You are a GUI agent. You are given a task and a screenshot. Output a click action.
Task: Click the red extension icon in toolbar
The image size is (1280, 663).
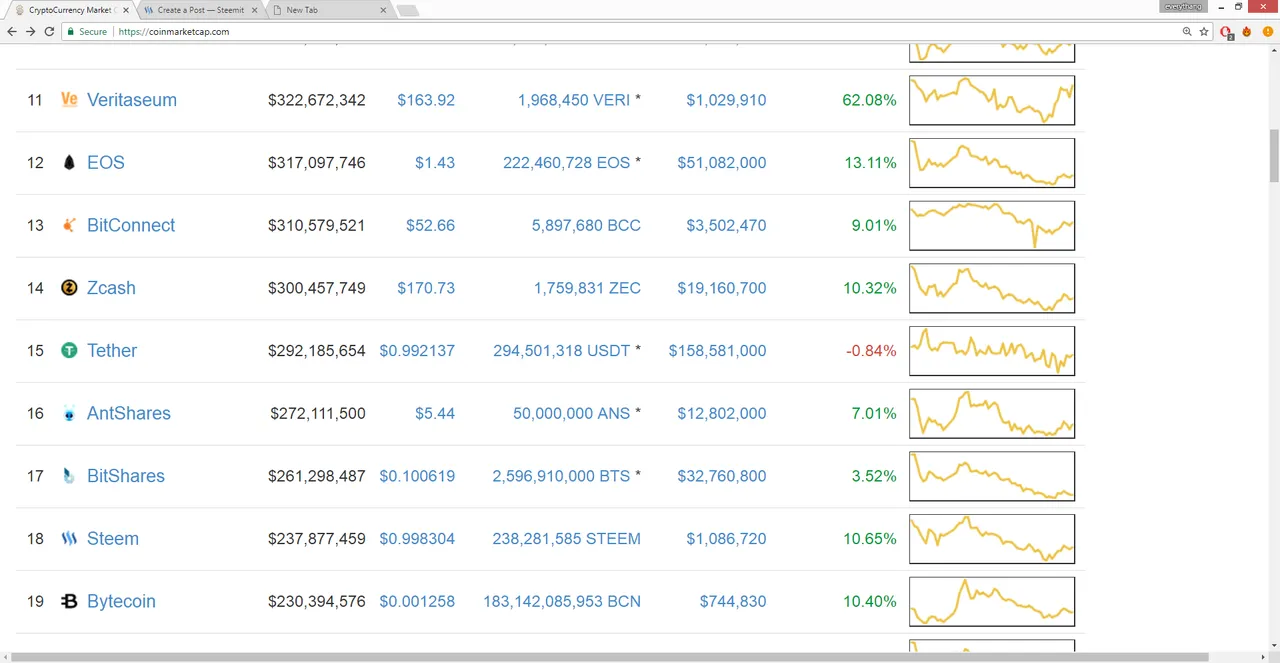(x=1228, y=32)
